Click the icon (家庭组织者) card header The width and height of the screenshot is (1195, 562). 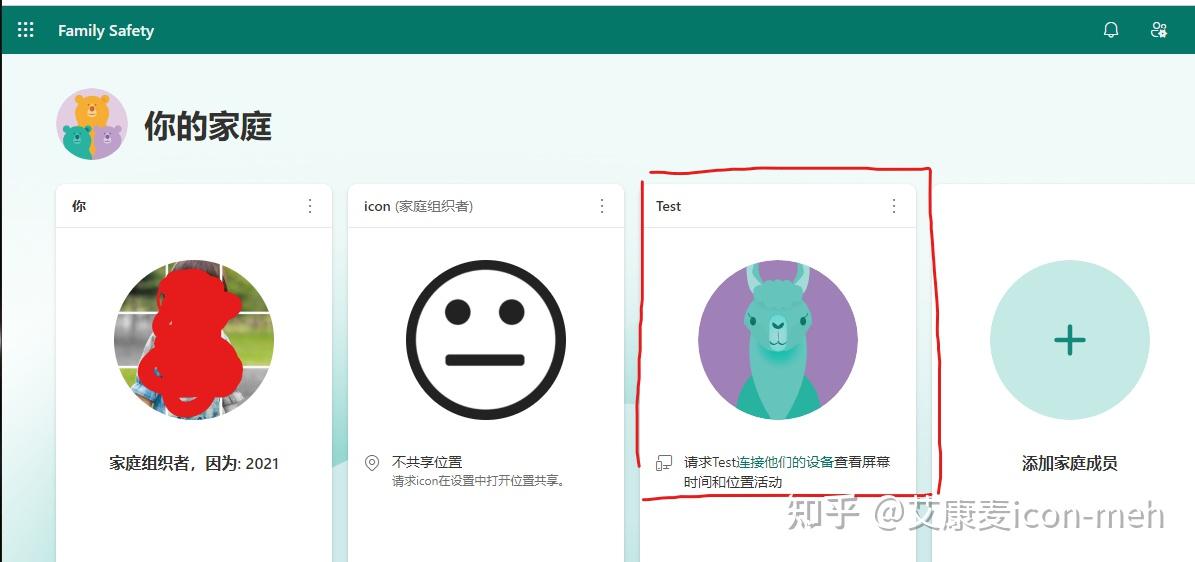tap(418, 206)
